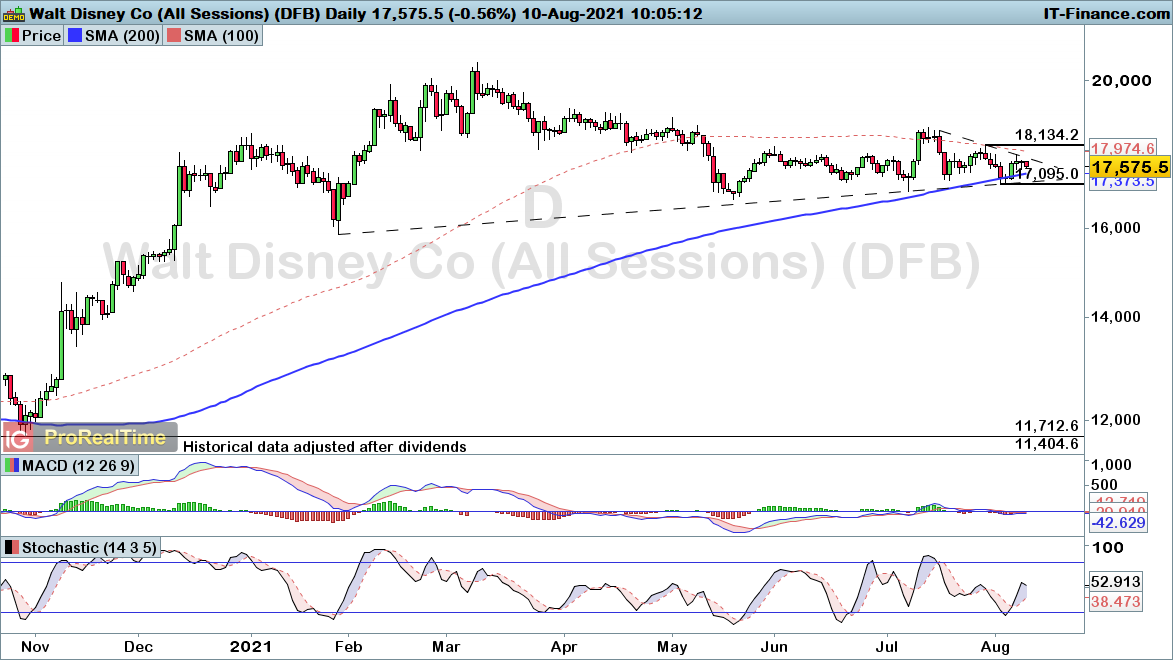Viewport: 1173px width, 660px height.
Task: Click the resistance level label 18,134.2
Action: pos(1047,135)
